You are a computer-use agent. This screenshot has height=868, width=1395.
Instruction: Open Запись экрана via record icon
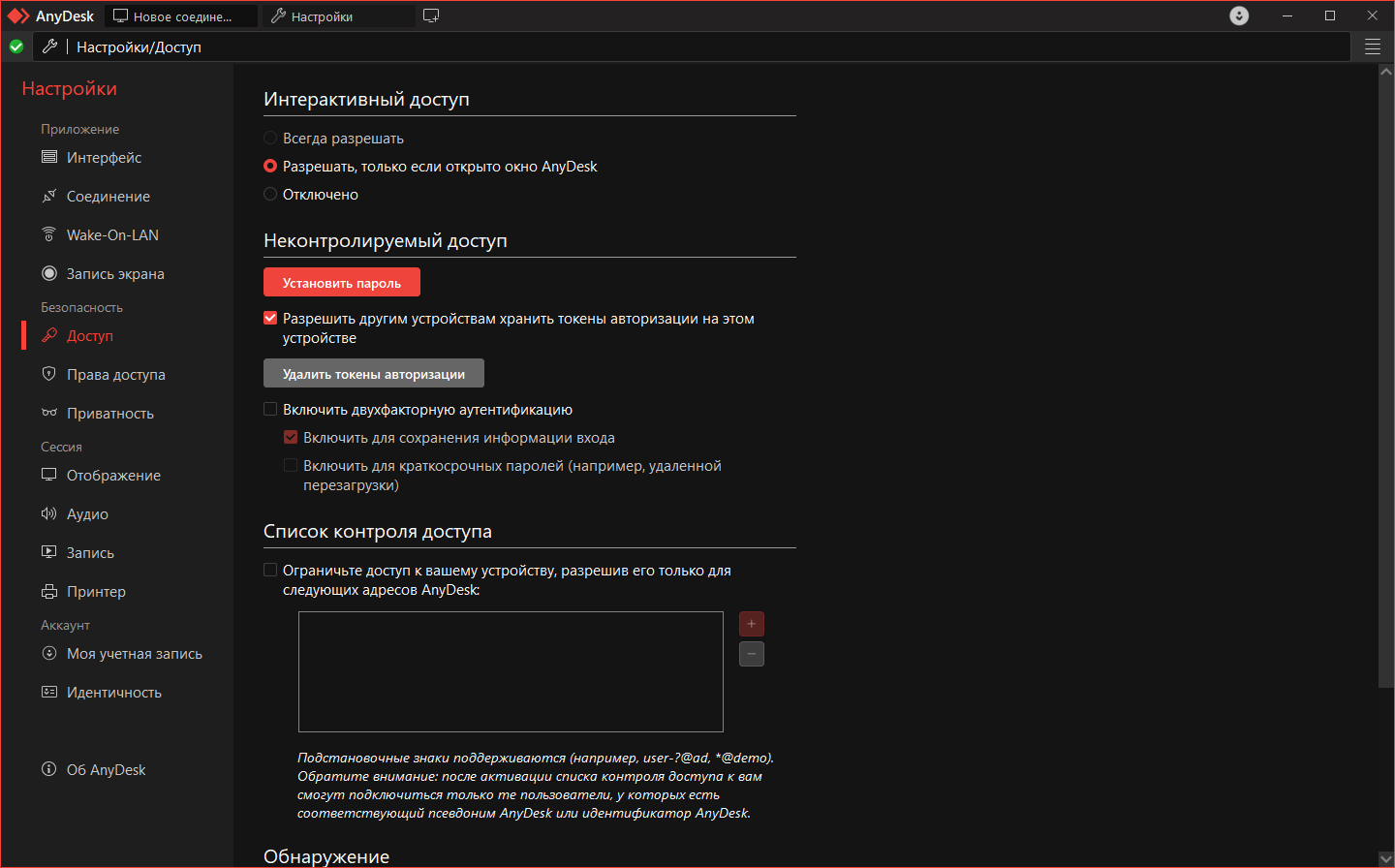[x=49, y=273]
